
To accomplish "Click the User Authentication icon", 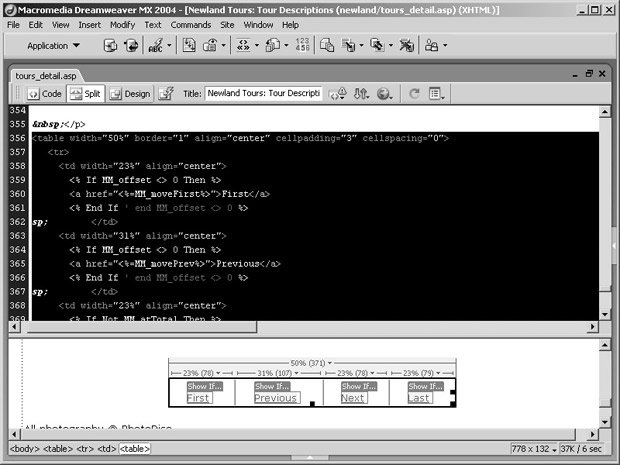I will click(431, 45).
